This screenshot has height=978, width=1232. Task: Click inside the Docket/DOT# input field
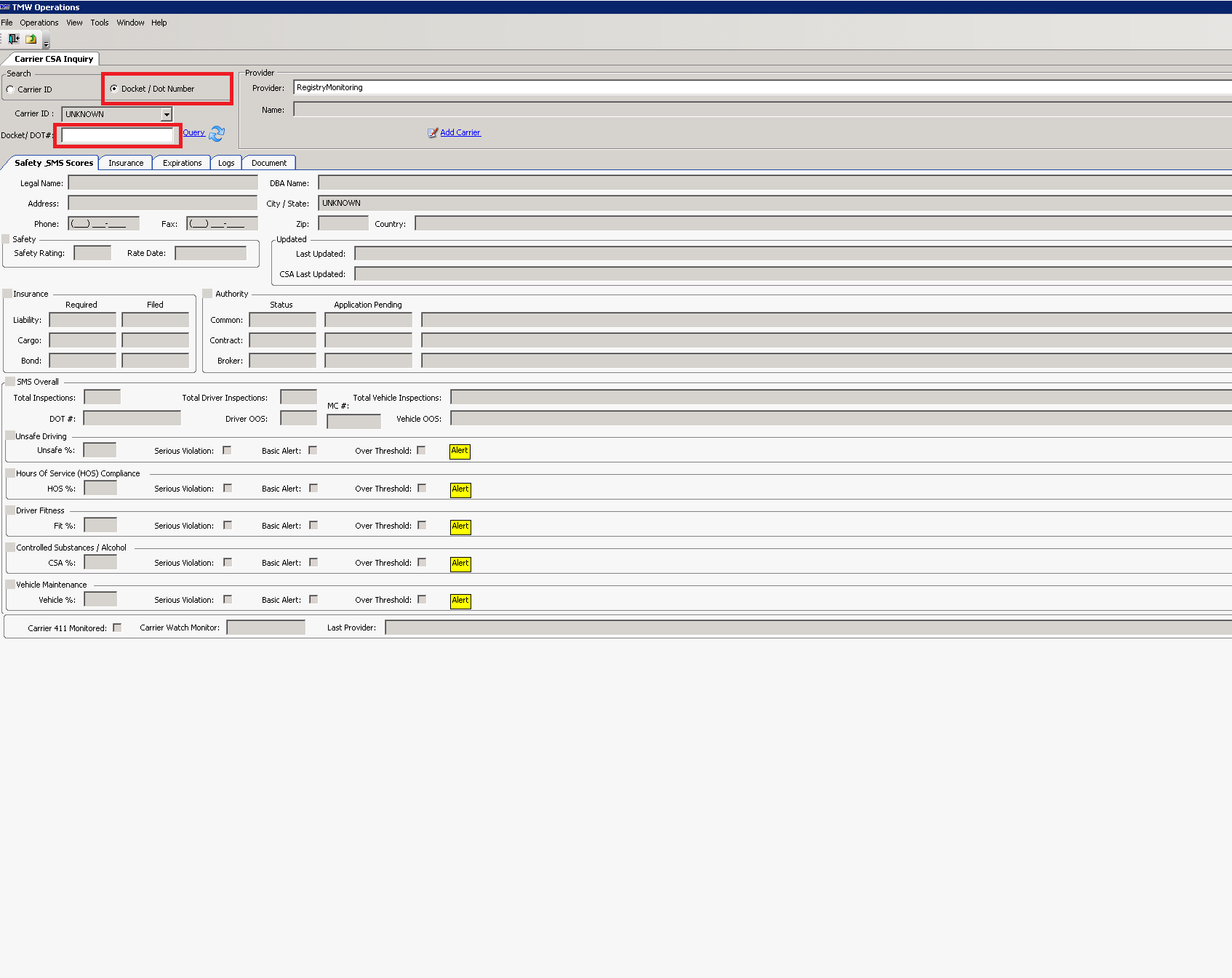coord(117,135)
